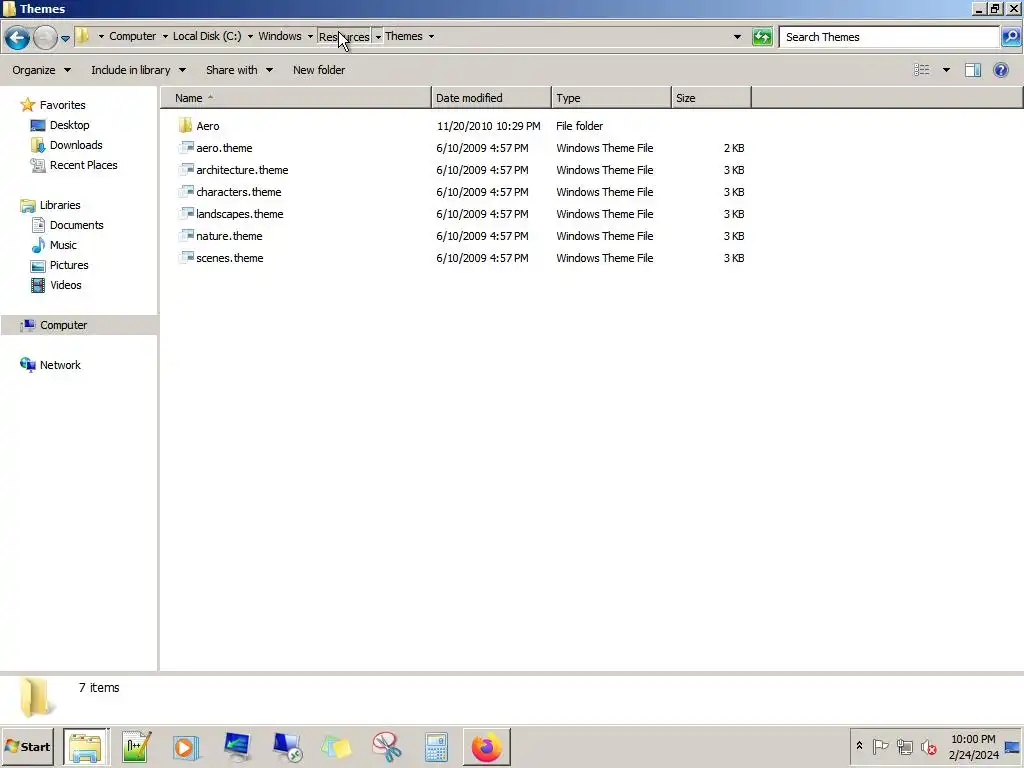
Task: Click the search magnifier icon
Action: coord(1010,37)
